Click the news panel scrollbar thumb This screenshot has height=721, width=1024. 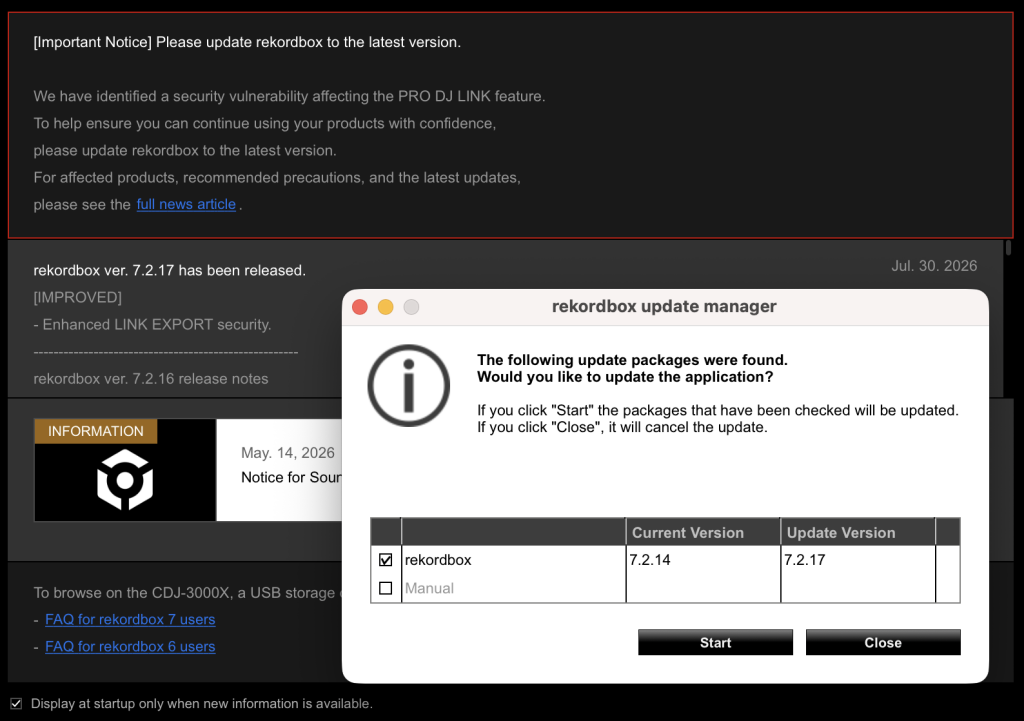[1008, 248]
